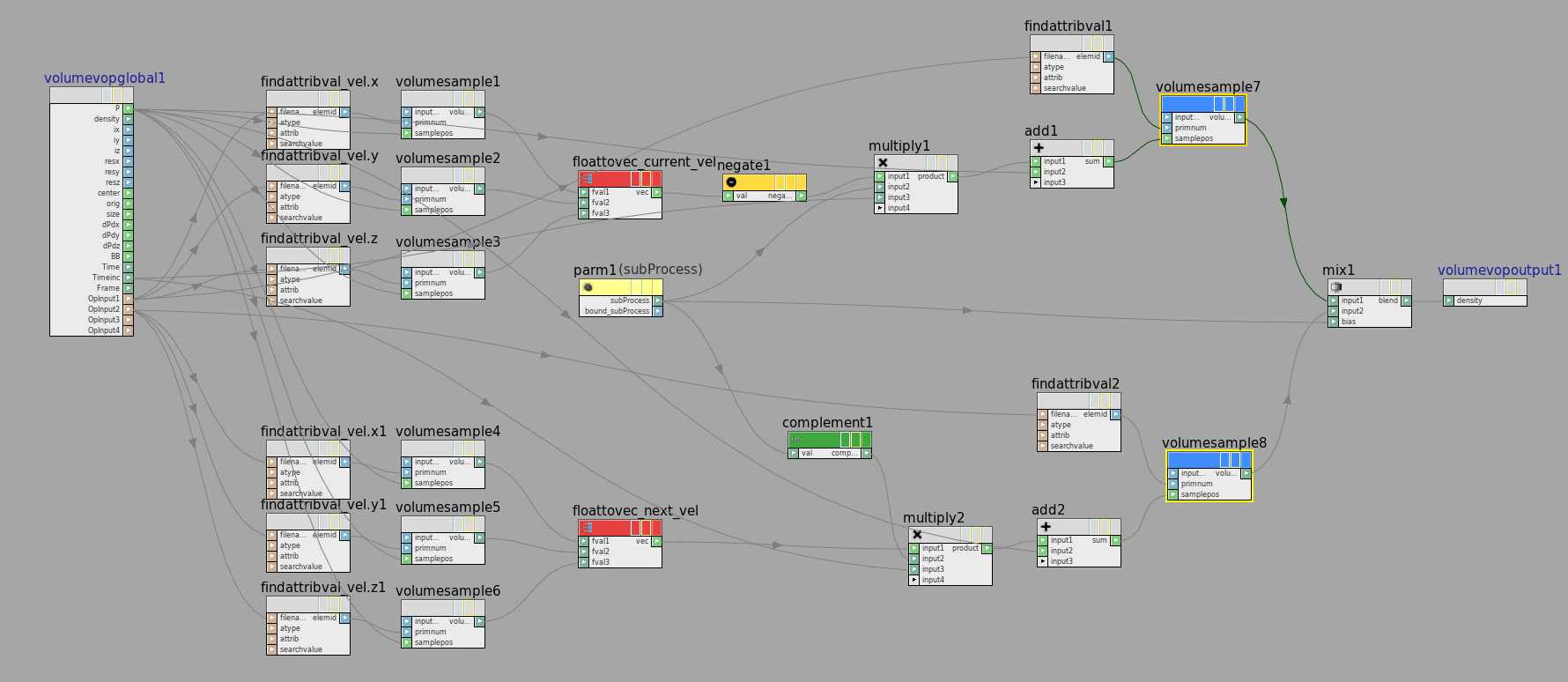Click the vec output port on floattovec_current_vel

657,192
